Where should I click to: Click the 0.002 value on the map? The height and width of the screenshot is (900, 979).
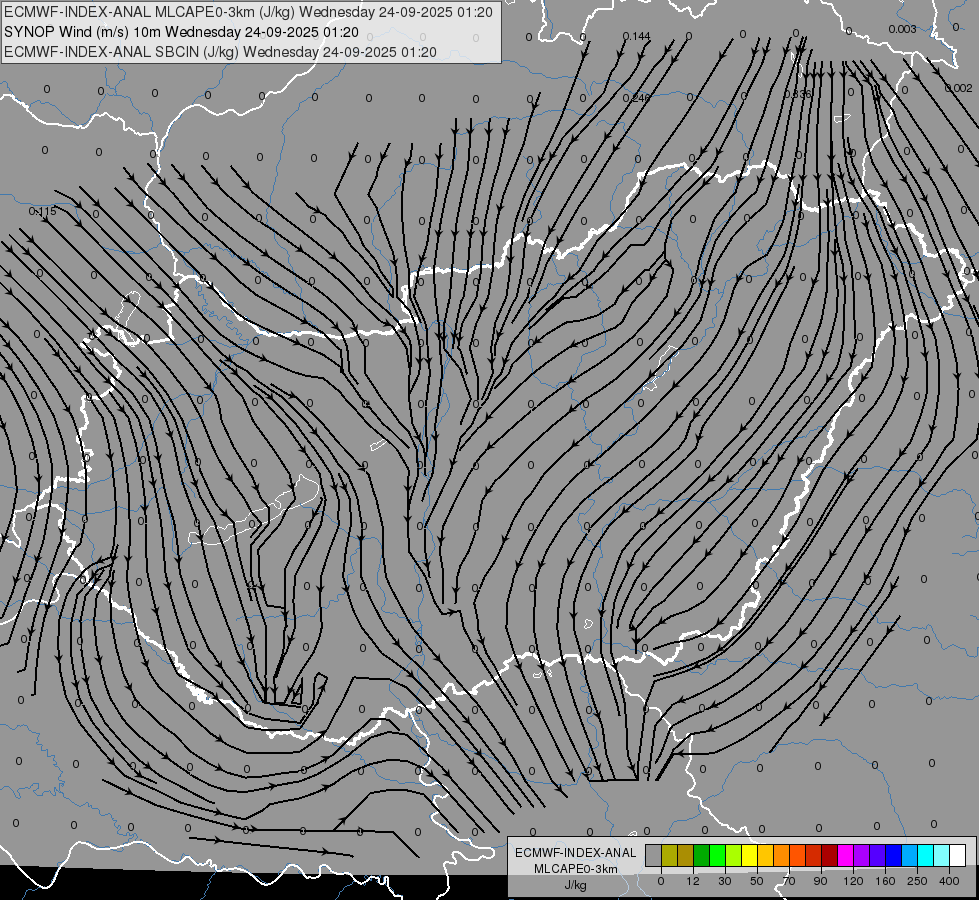[958, 88]
